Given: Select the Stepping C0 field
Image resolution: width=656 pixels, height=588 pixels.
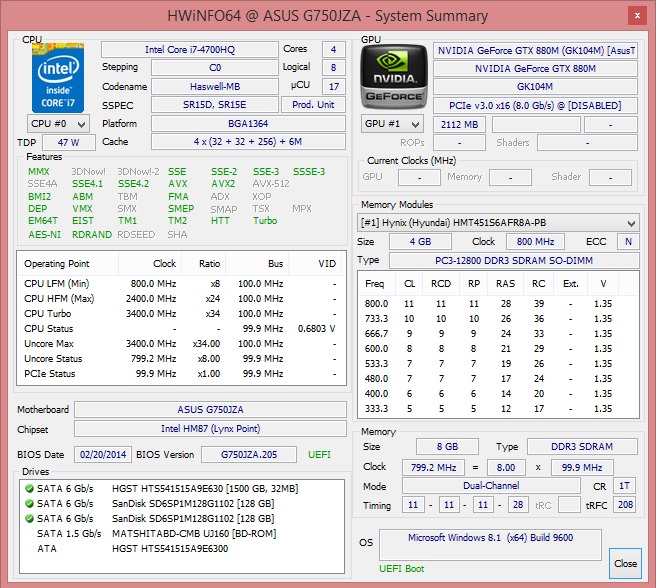Looking at the screenshot, I should click(215, 67).
